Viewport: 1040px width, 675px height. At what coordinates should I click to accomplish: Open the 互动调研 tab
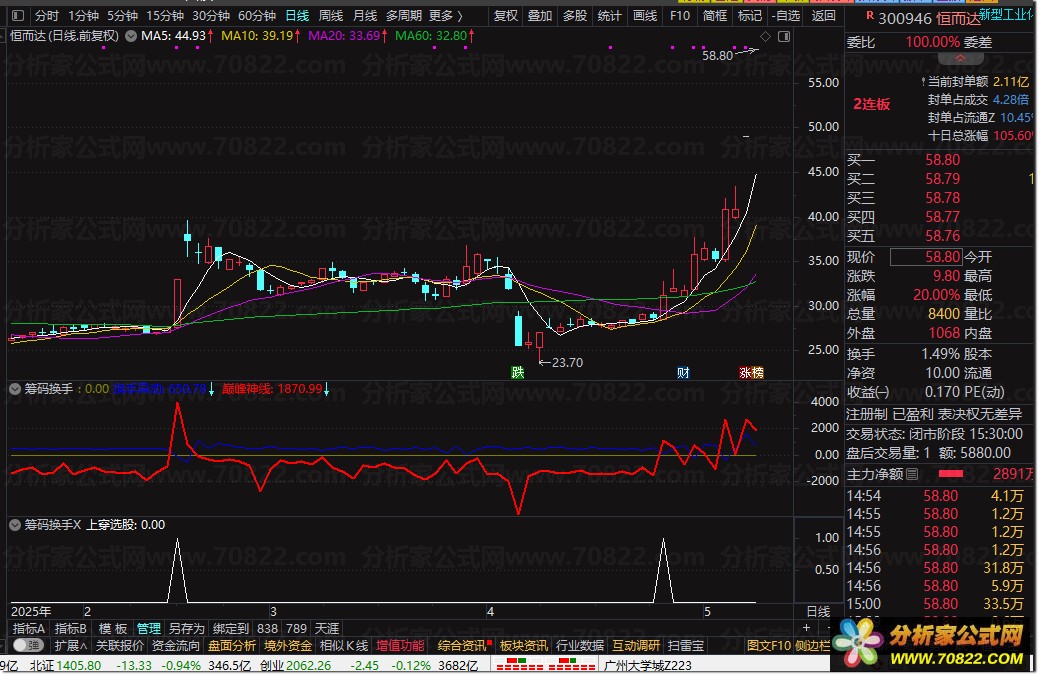click(635, 646)
